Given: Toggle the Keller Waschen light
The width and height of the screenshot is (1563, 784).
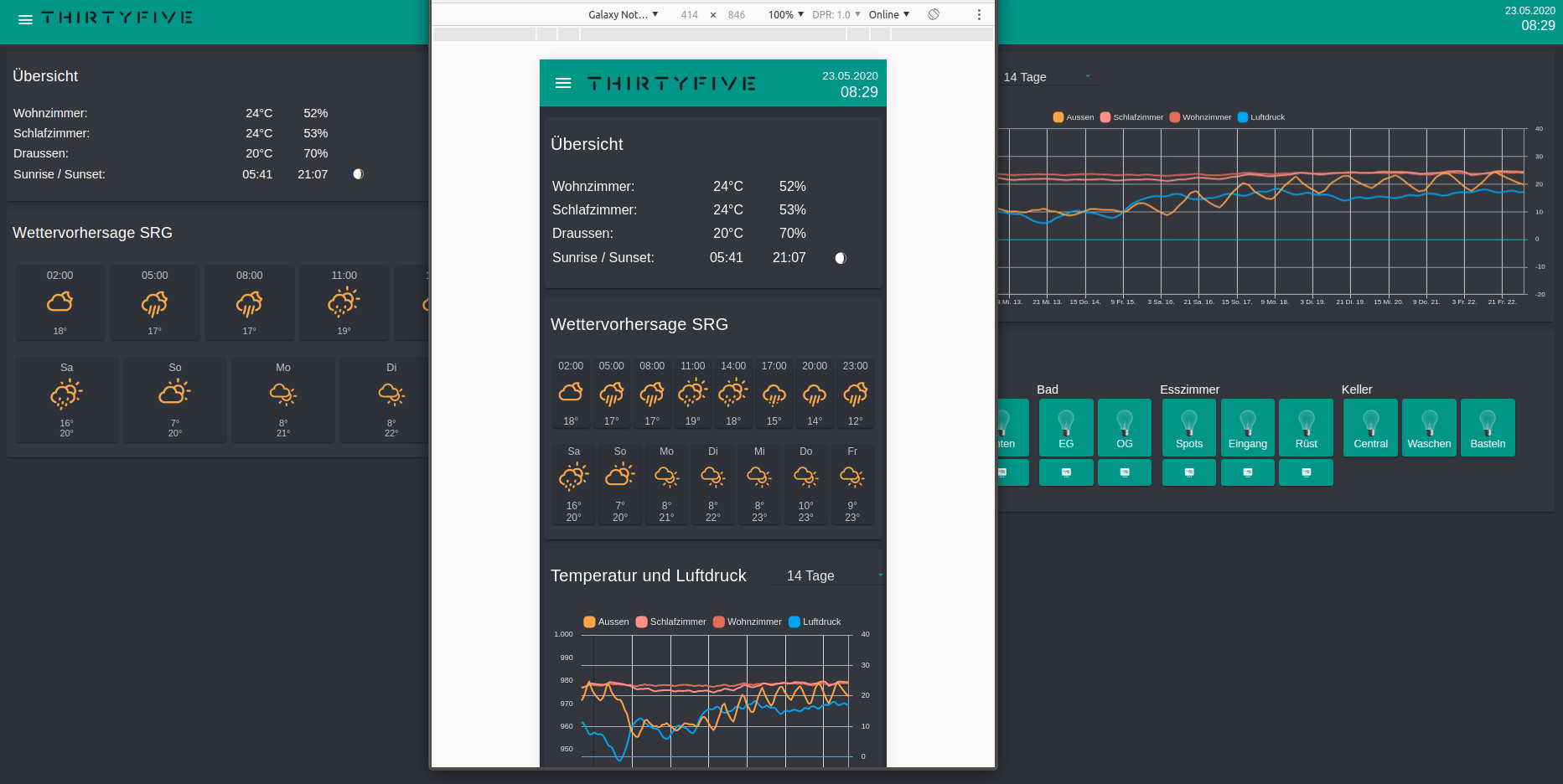Looking at the screenshot, I should [1430, 428].
